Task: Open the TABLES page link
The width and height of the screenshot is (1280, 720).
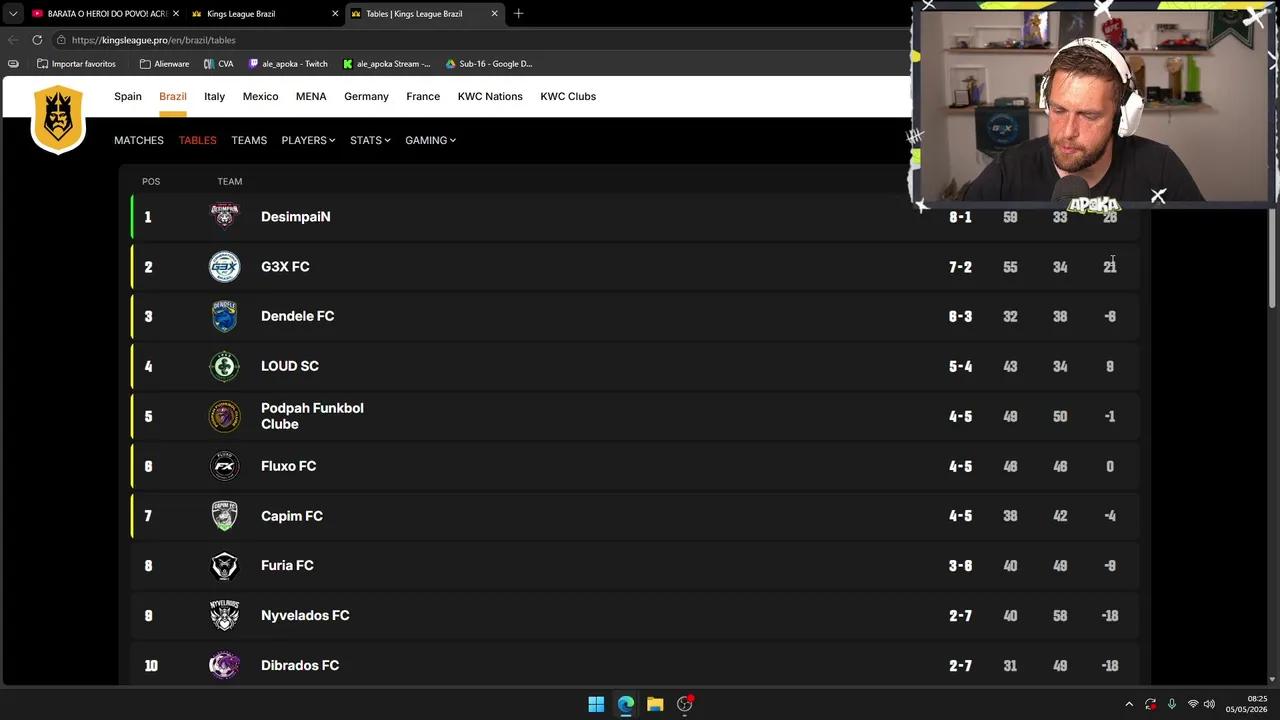Action: tap(198, 140)
